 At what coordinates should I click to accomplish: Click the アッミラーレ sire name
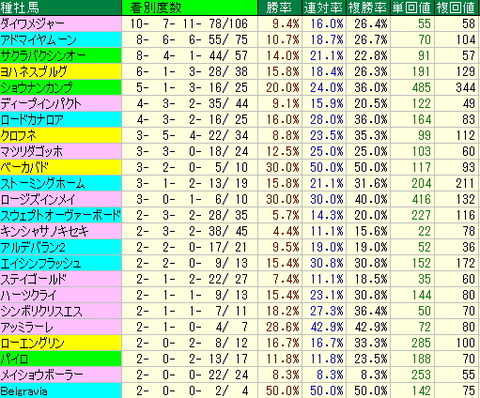[27, 328]
